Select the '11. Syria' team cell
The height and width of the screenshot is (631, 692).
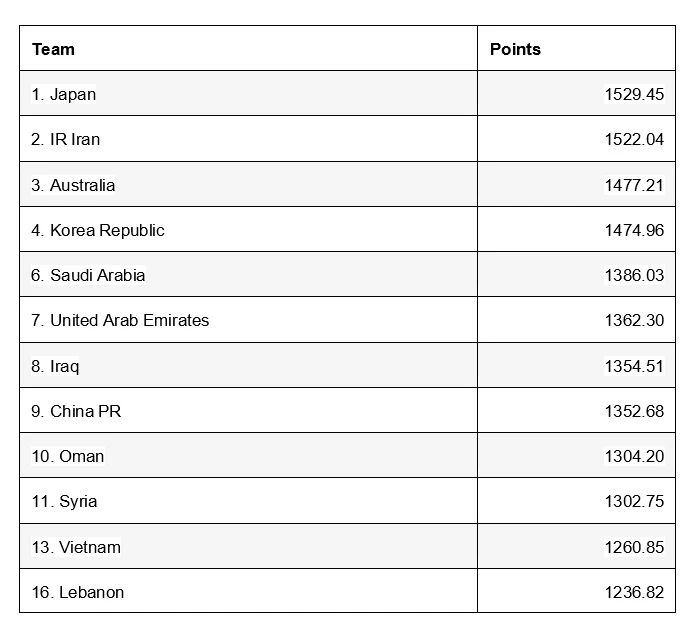click(x=64, y=501)
